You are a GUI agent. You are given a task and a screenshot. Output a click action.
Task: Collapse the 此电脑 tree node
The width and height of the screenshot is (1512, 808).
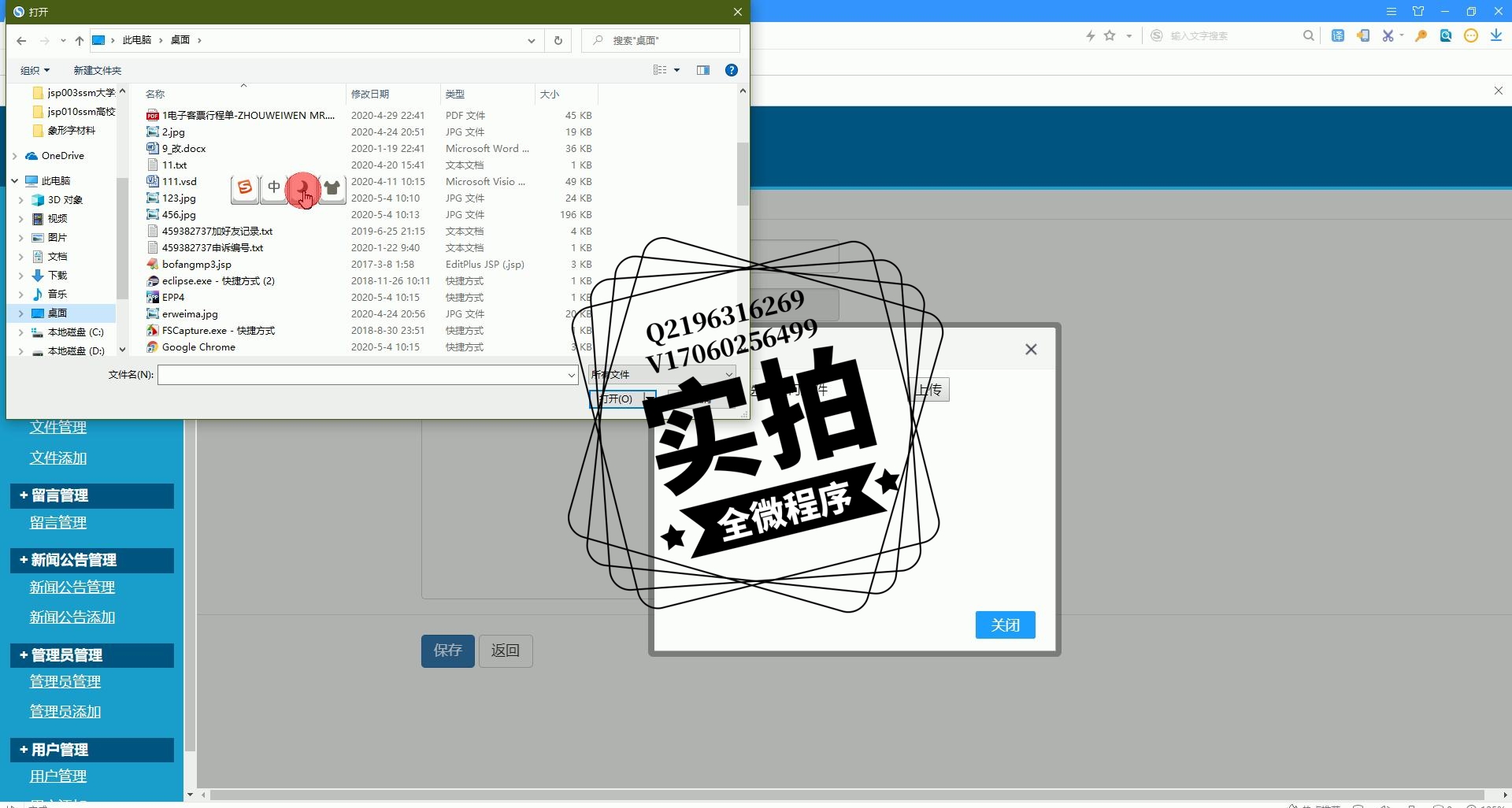point(15,181)
